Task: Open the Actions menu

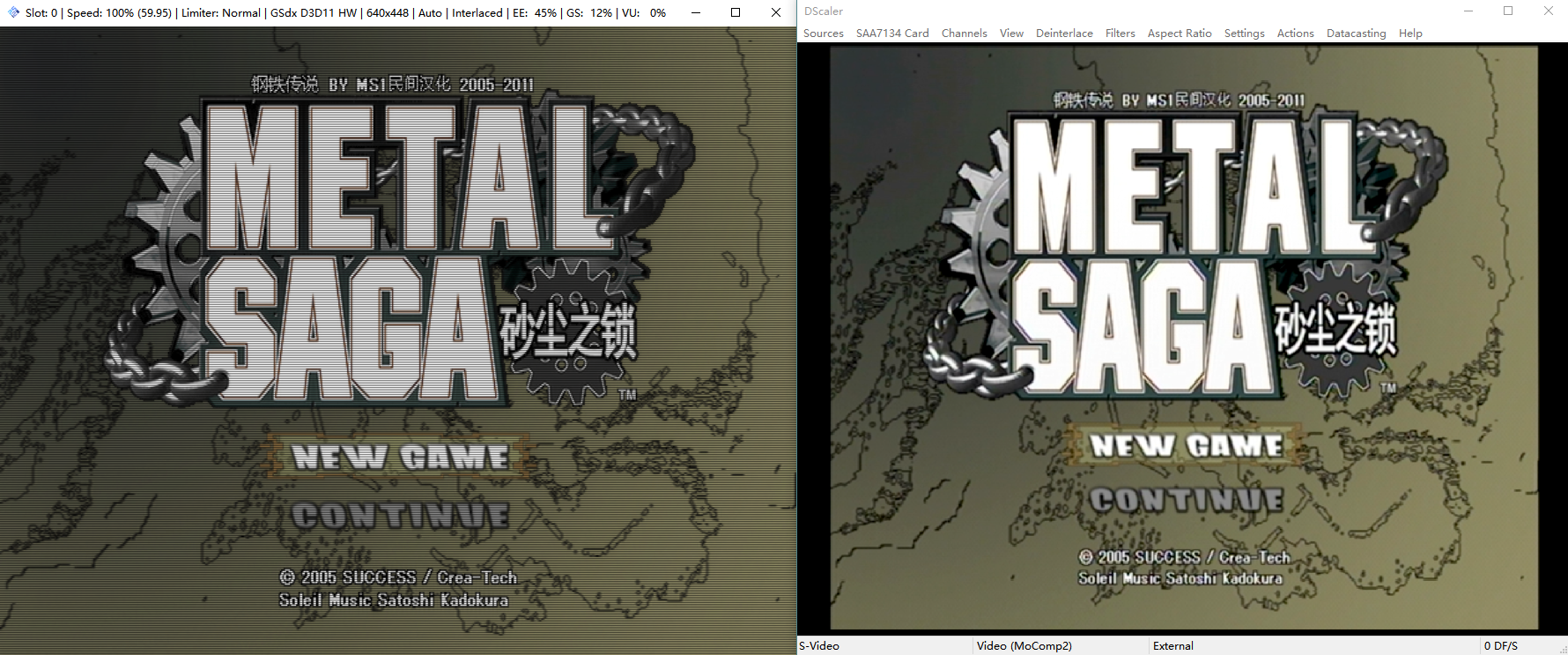Action: [x=1295, y=33]
